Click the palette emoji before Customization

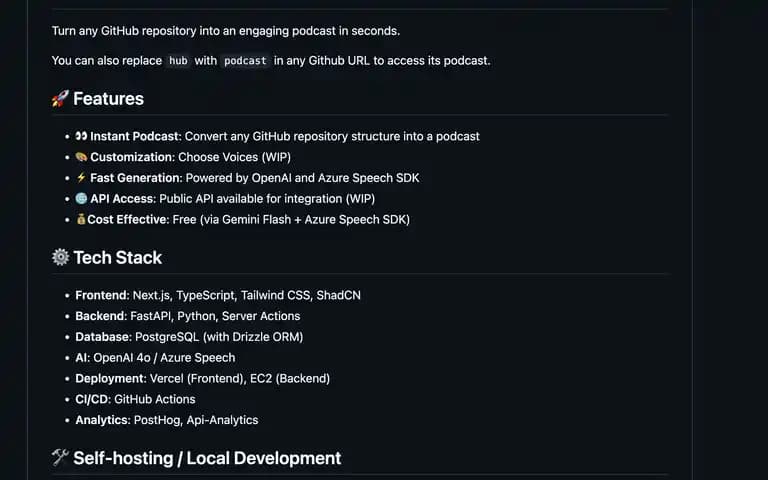(x=81, y=157)
